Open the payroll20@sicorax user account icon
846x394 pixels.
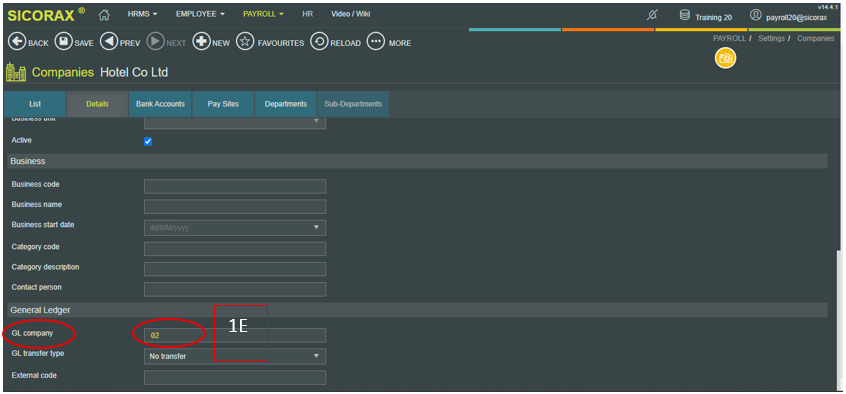[x=756, y=15]
